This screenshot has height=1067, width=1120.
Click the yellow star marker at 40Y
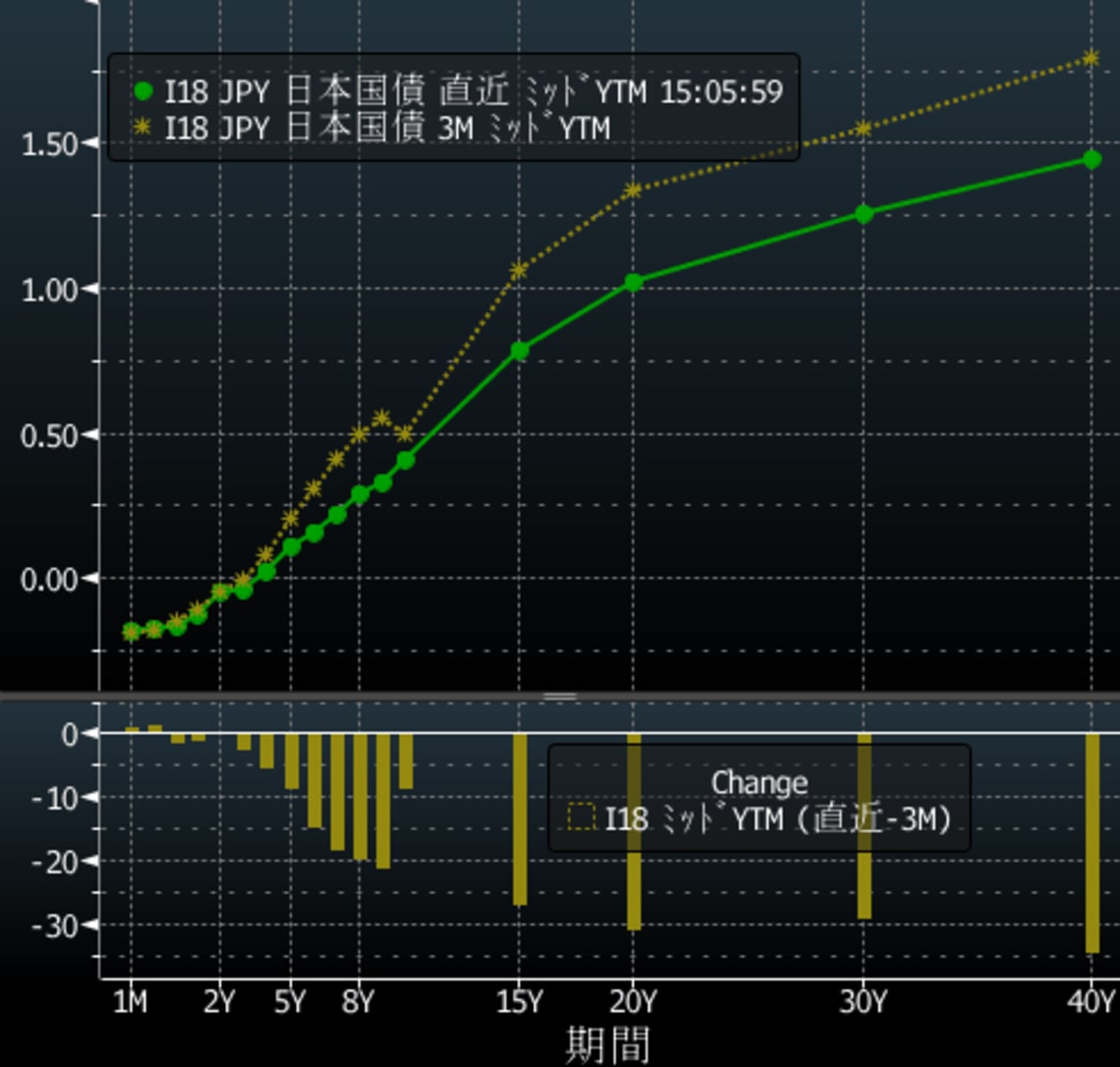point(1092,58)
